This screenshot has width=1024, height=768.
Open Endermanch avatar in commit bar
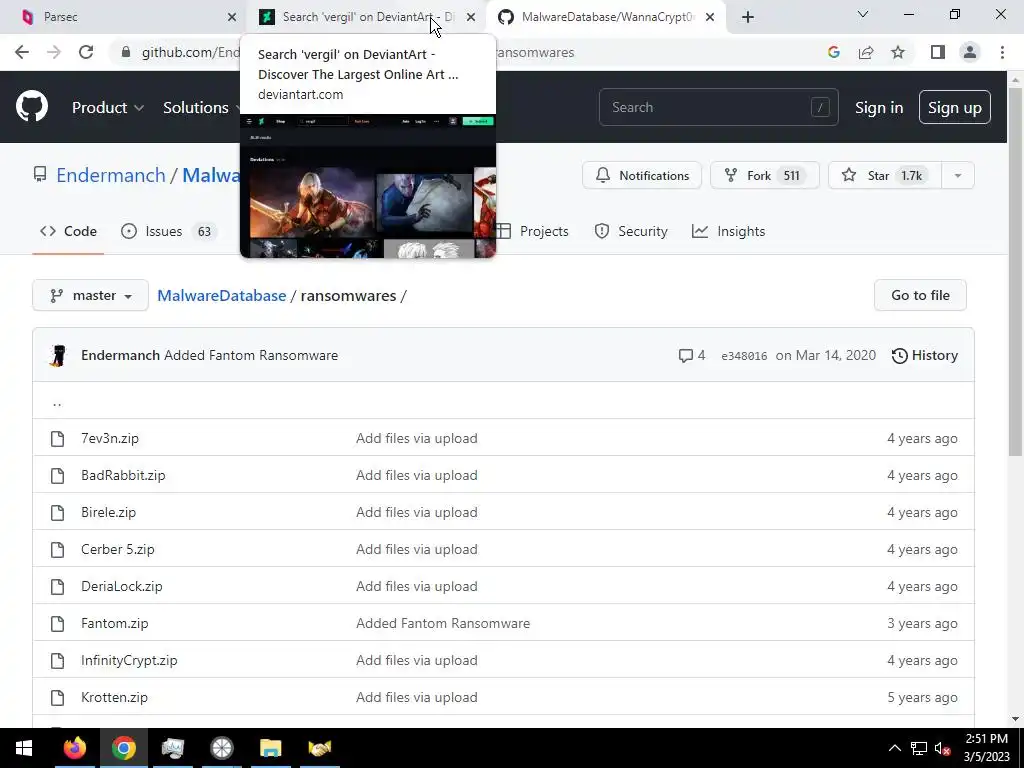[58, 356]
